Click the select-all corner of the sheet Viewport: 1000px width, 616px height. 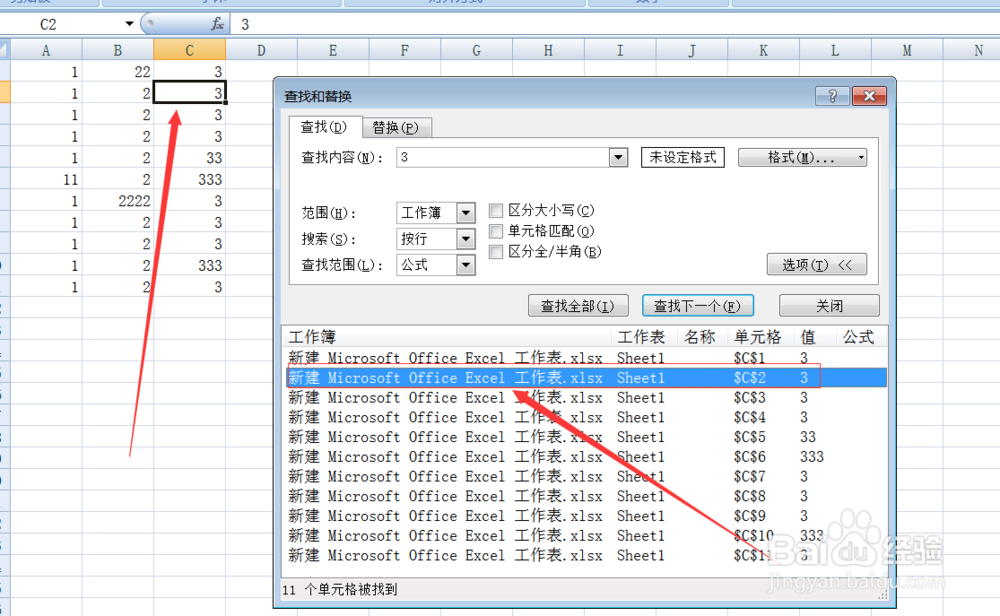pyautogui.click(x=5, y=50)
